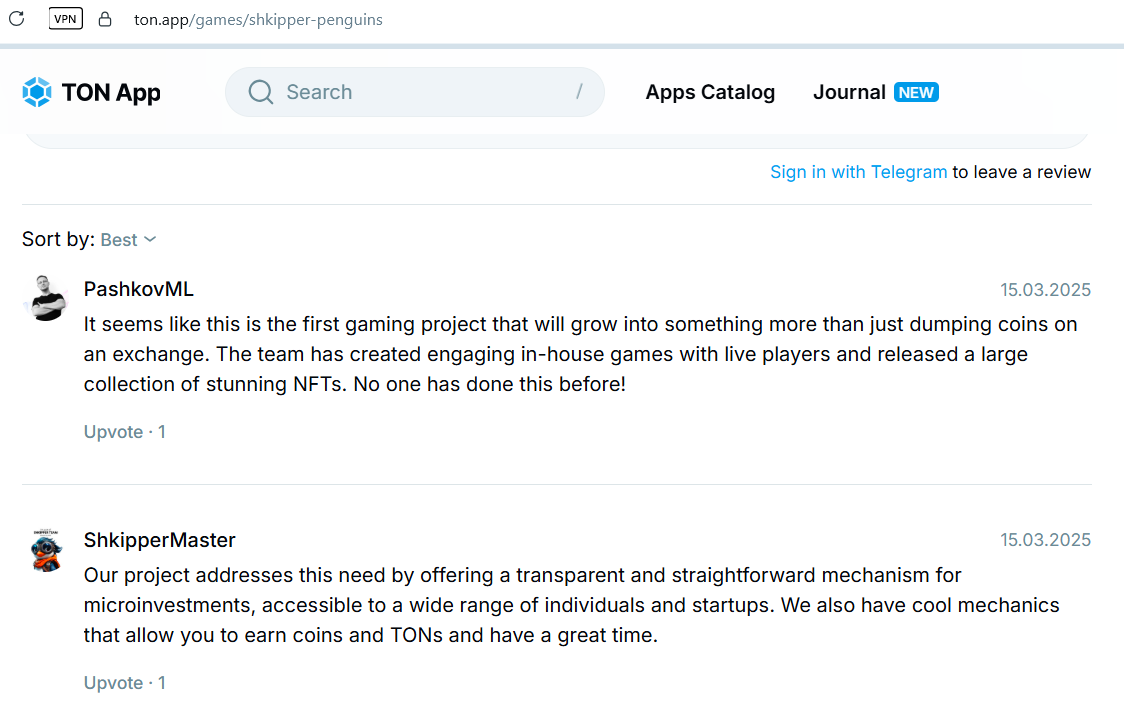Click the PashkovML username
The height and width of the screenshot is (717, 1124).
(138, 289)
